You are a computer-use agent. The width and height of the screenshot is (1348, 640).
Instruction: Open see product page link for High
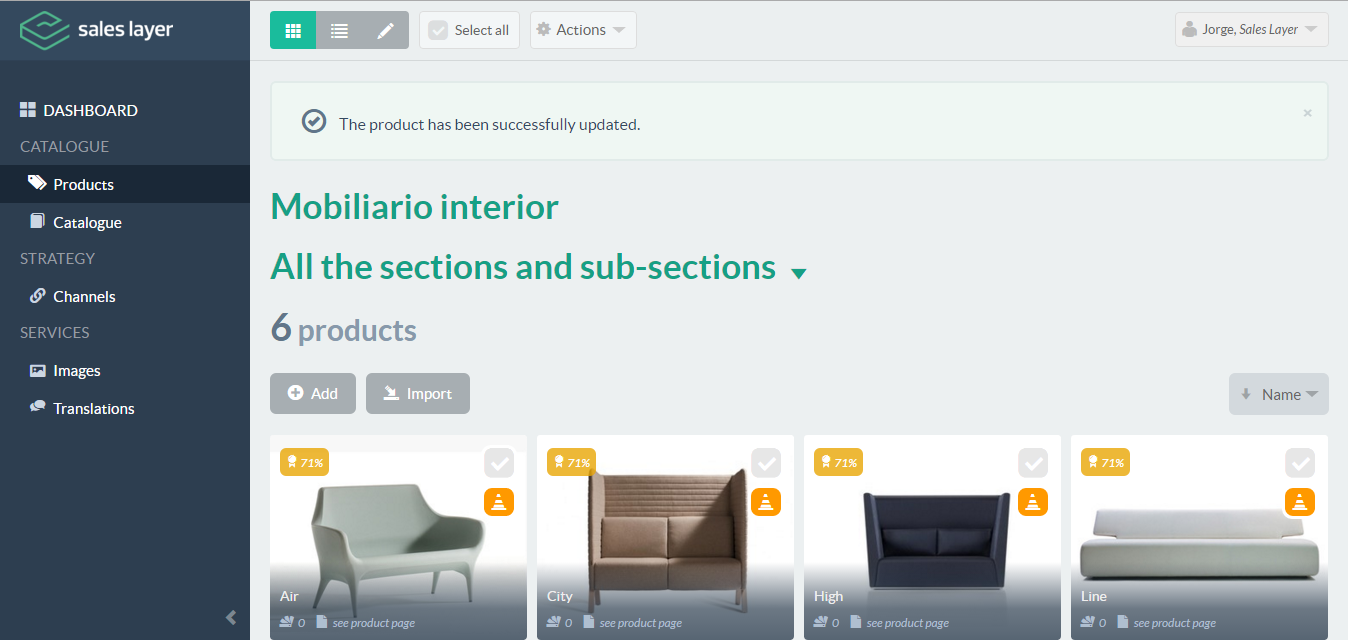click(908, 623)
